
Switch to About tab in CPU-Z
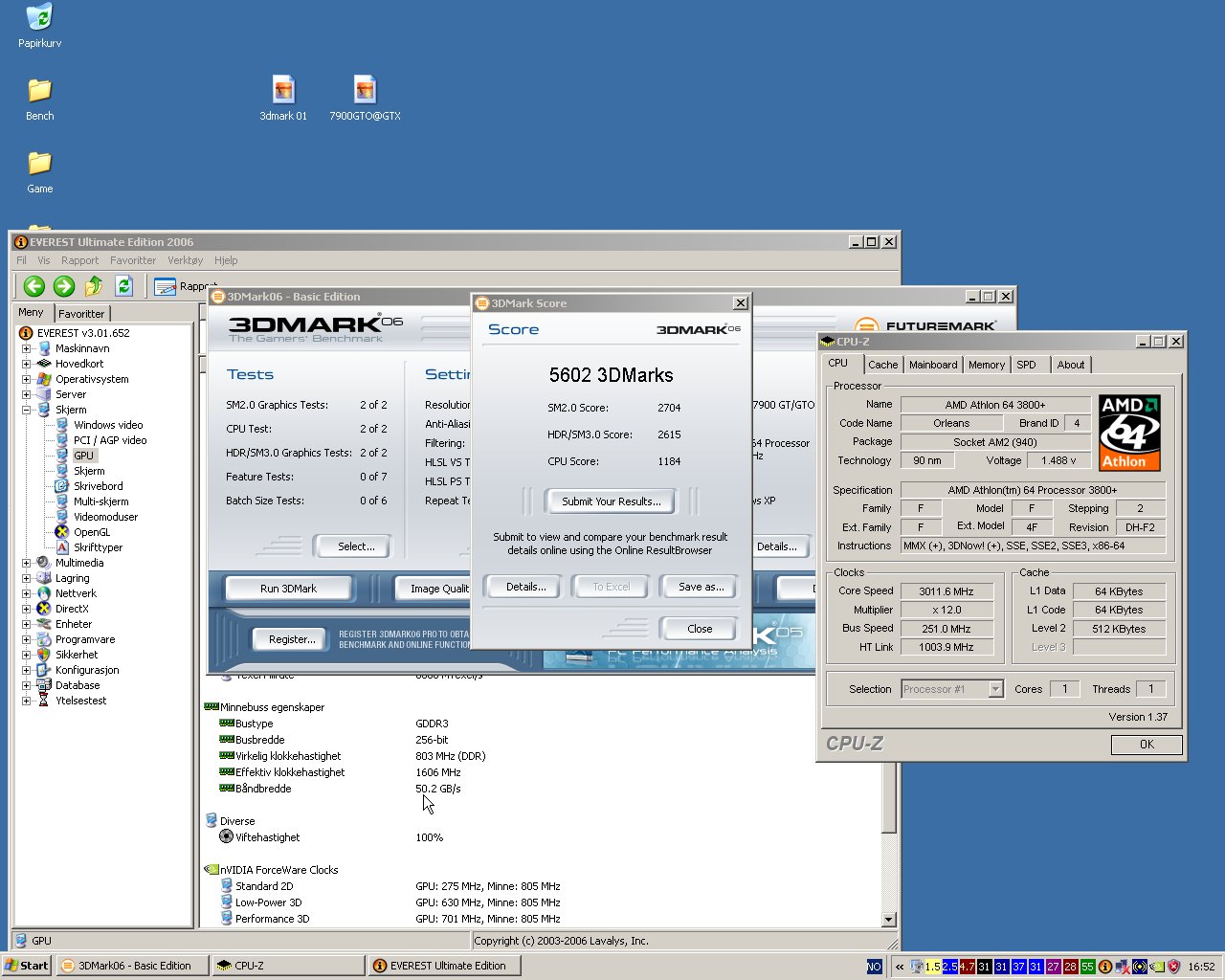coord(1071,365)
